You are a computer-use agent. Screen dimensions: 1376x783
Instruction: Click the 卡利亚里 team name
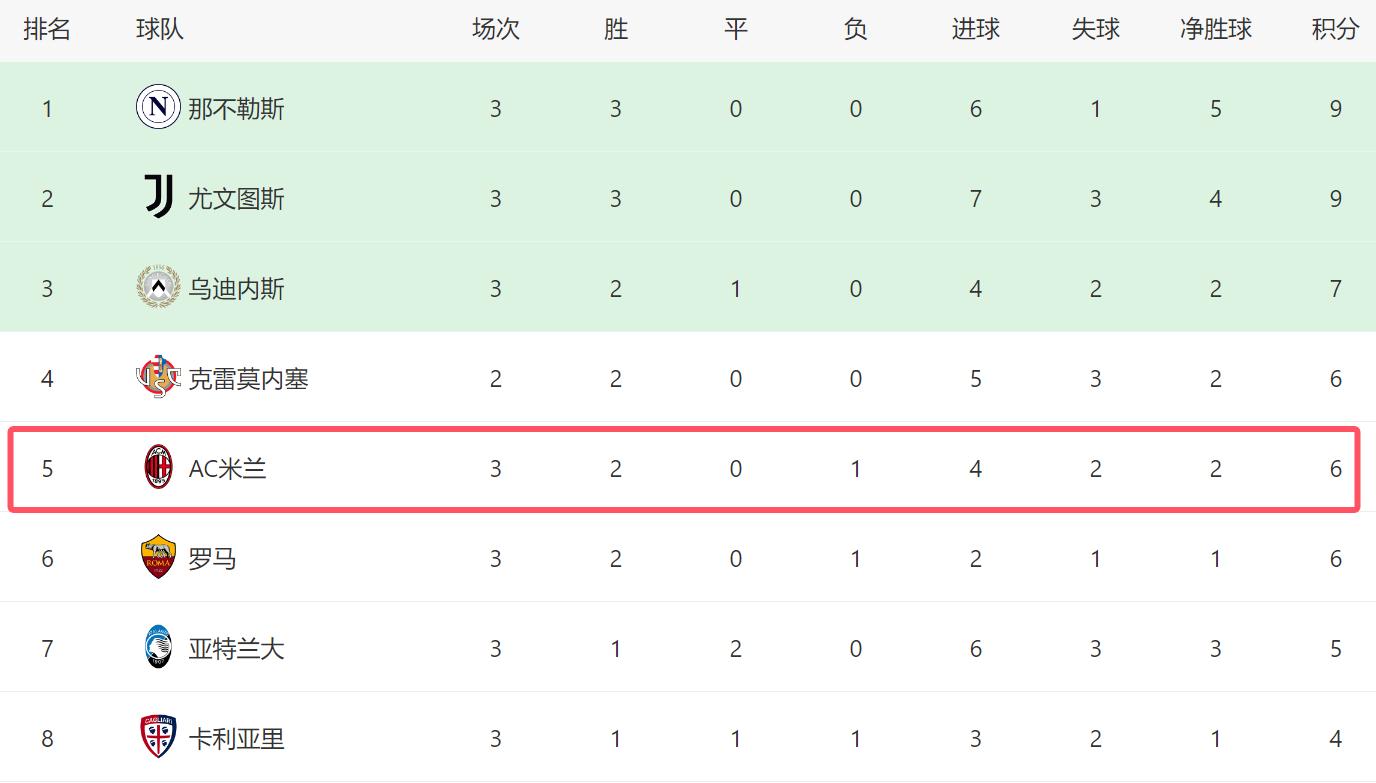236,739
